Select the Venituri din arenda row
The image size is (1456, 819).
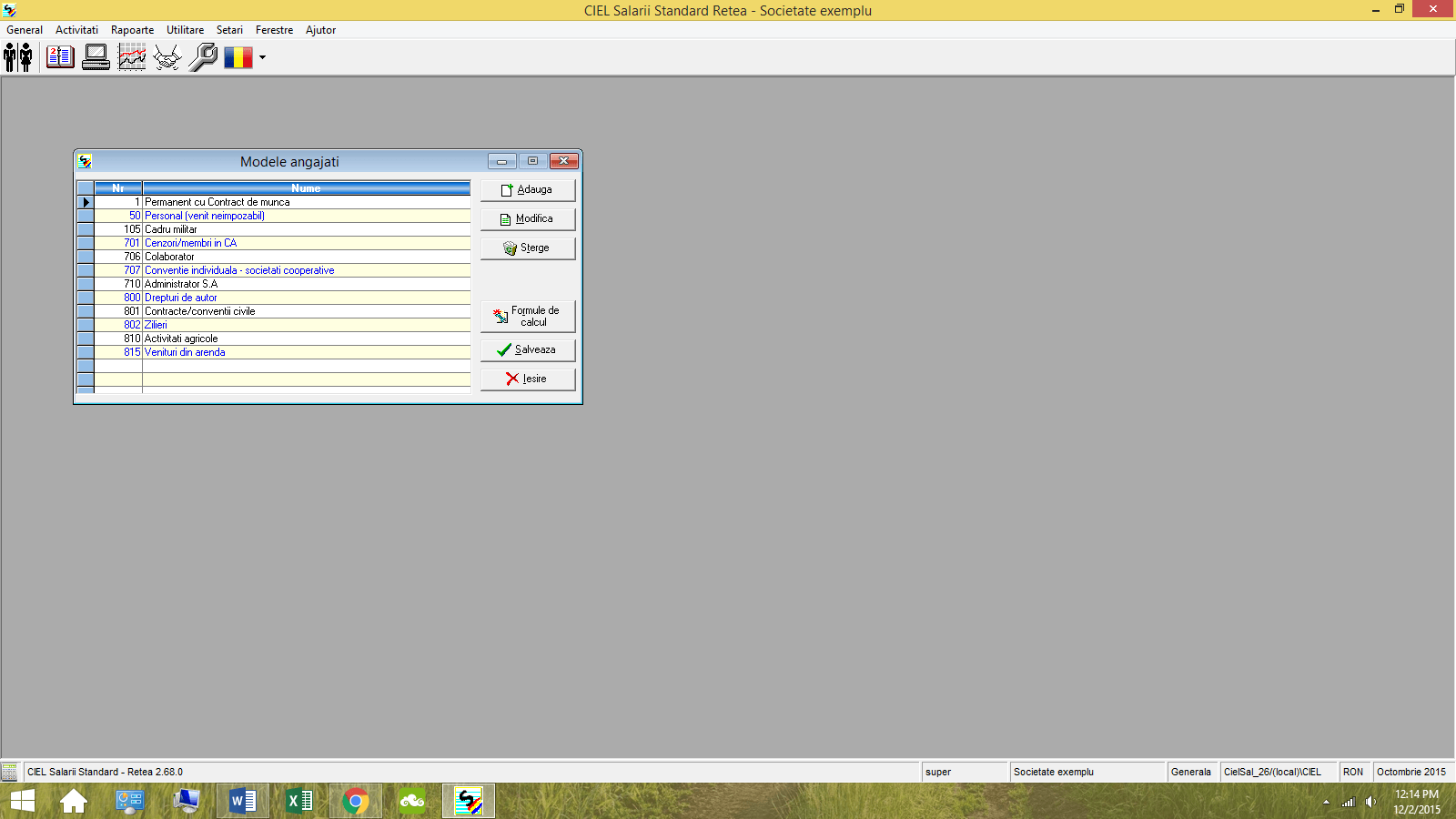click(282, 352)
